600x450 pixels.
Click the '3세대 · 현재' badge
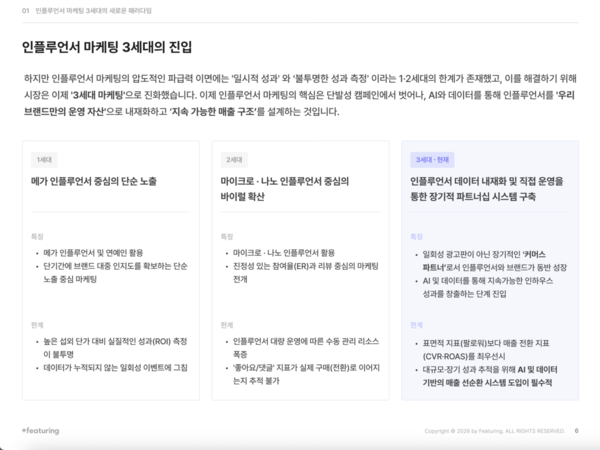[432, 160]
